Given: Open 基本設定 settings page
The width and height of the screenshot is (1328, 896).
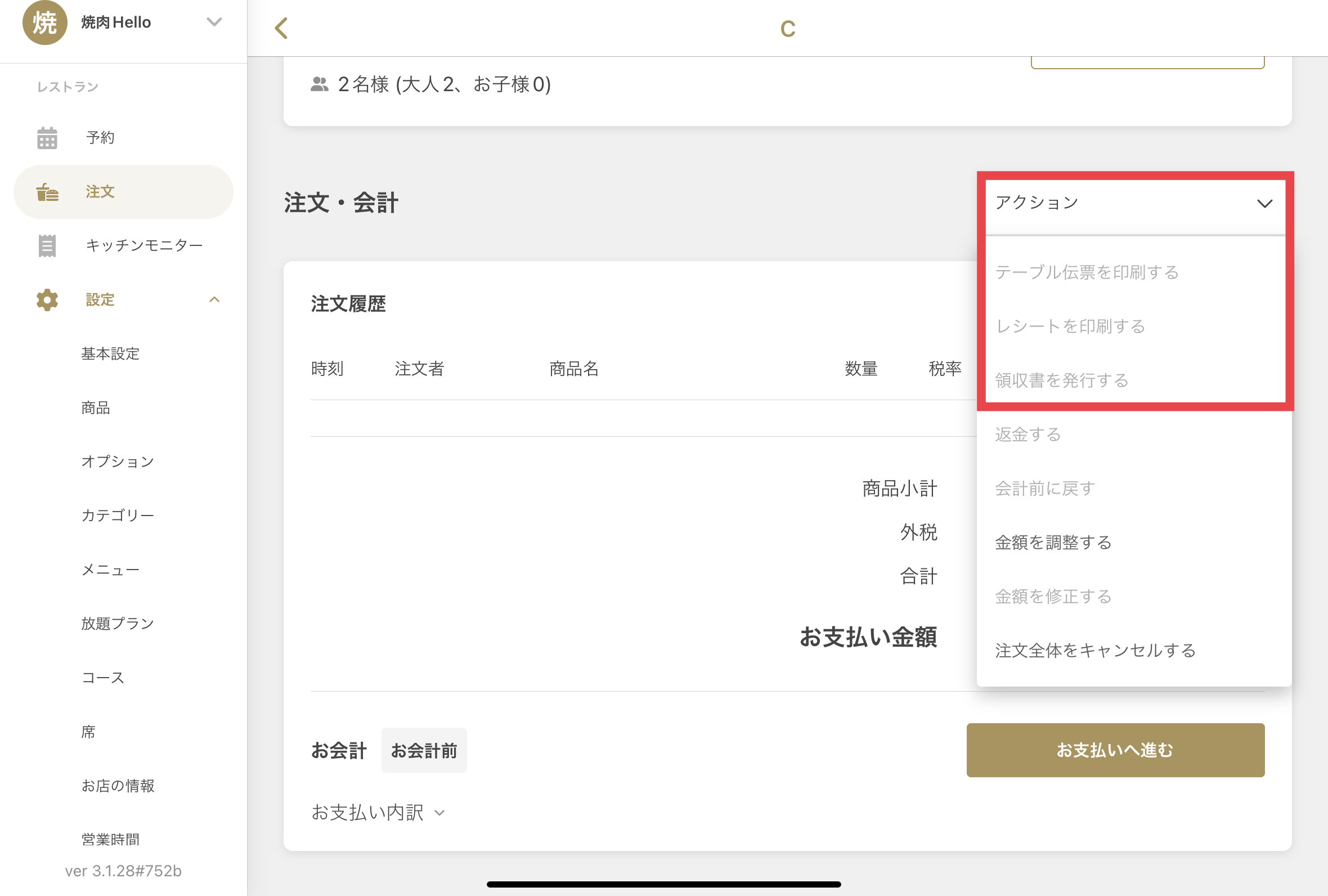Looking at the screenshot, I should [x=110, y=353].
